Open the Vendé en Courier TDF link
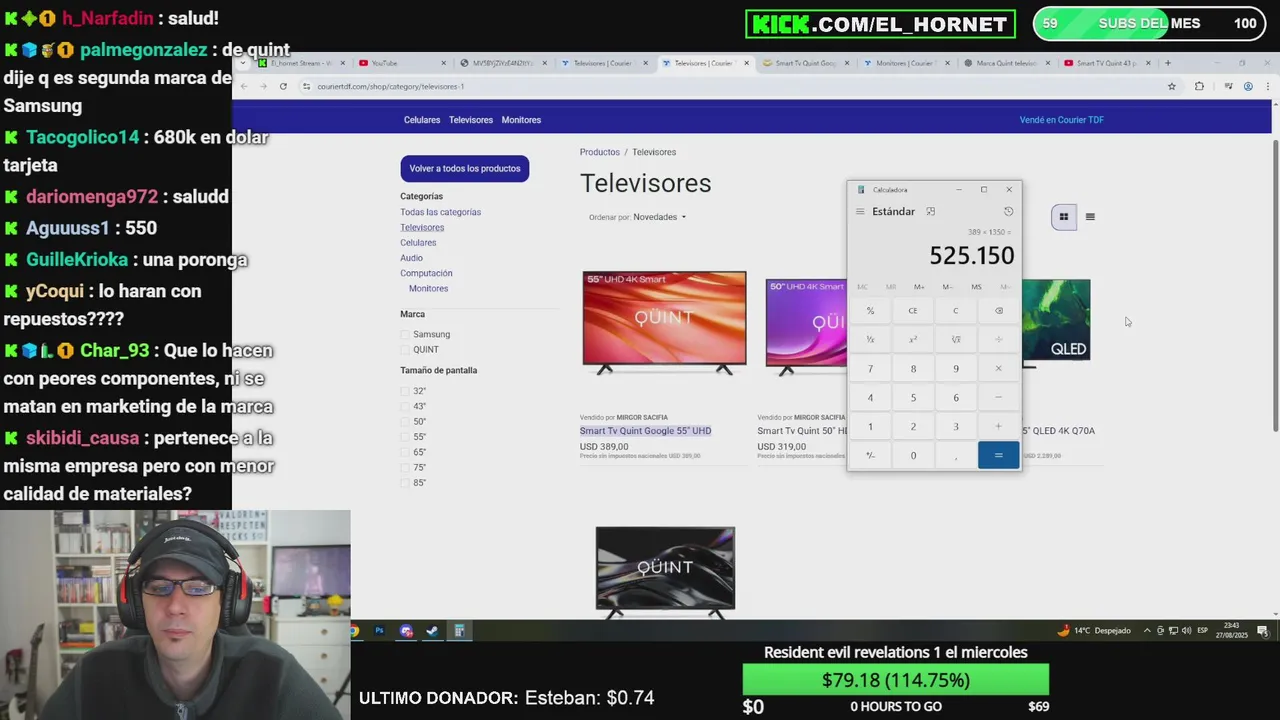Screen dimensions: 1280x720 point(1062,120)
